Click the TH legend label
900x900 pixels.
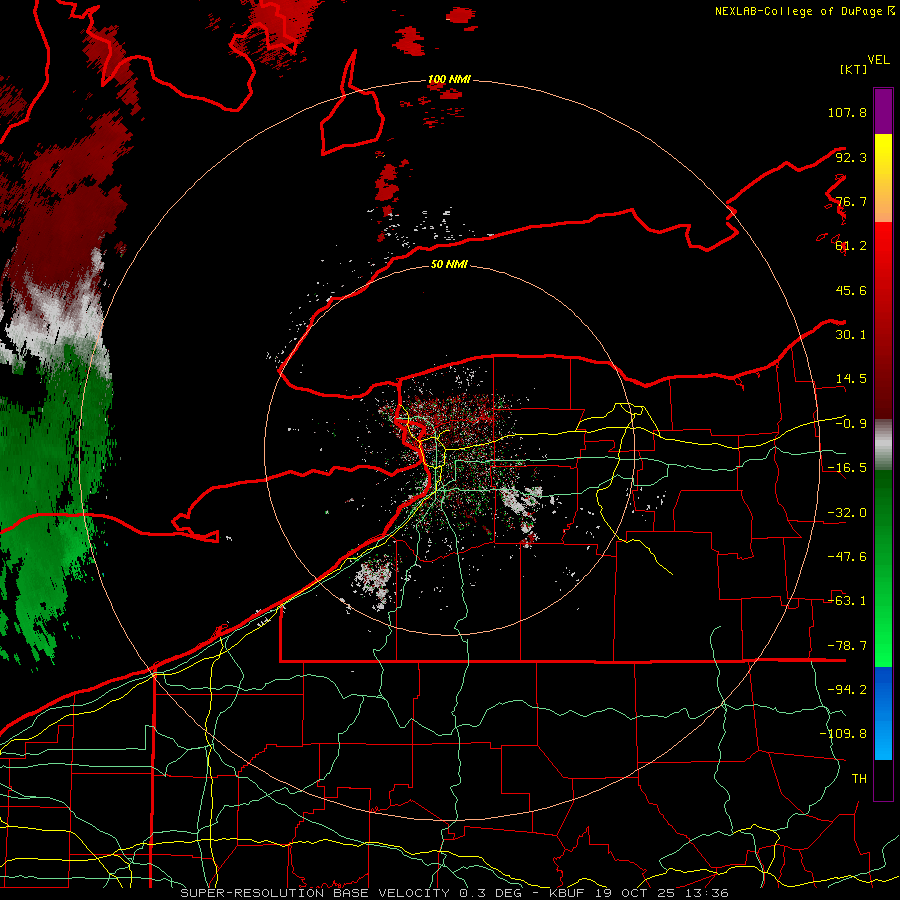[859, 779]
